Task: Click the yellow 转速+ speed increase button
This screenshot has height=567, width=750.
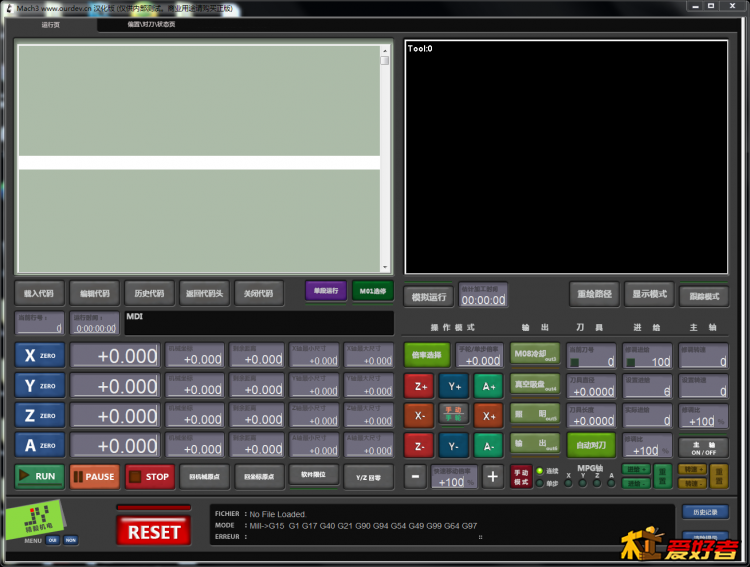Action: tap(692, 469)
